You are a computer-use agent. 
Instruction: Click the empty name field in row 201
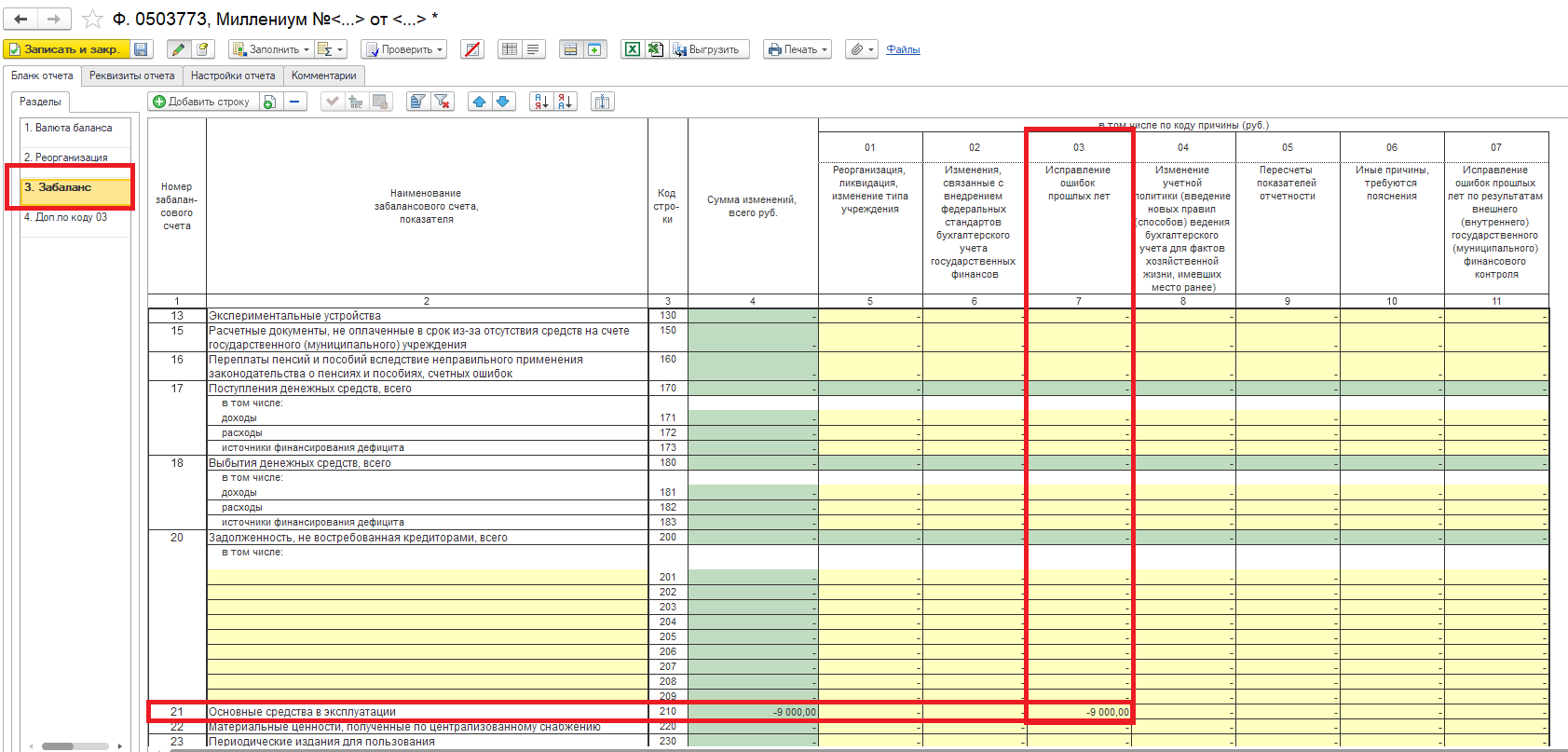tap(427, 577)
